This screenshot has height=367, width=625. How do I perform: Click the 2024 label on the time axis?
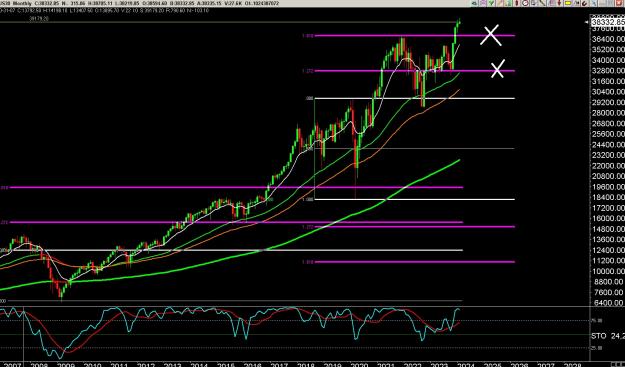tap(465, 364)
